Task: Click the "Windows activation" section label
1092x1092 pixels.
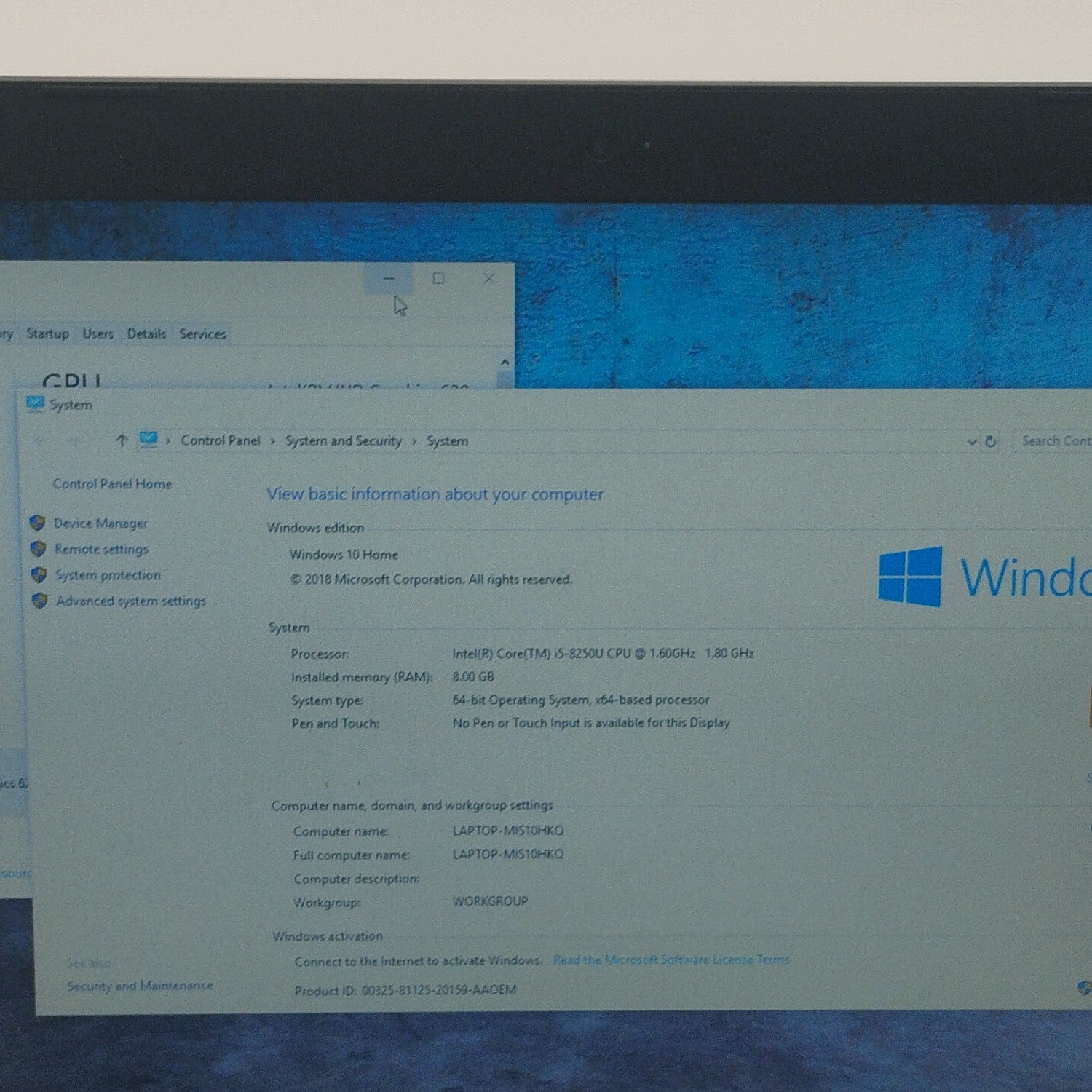Action: [328, 936]
